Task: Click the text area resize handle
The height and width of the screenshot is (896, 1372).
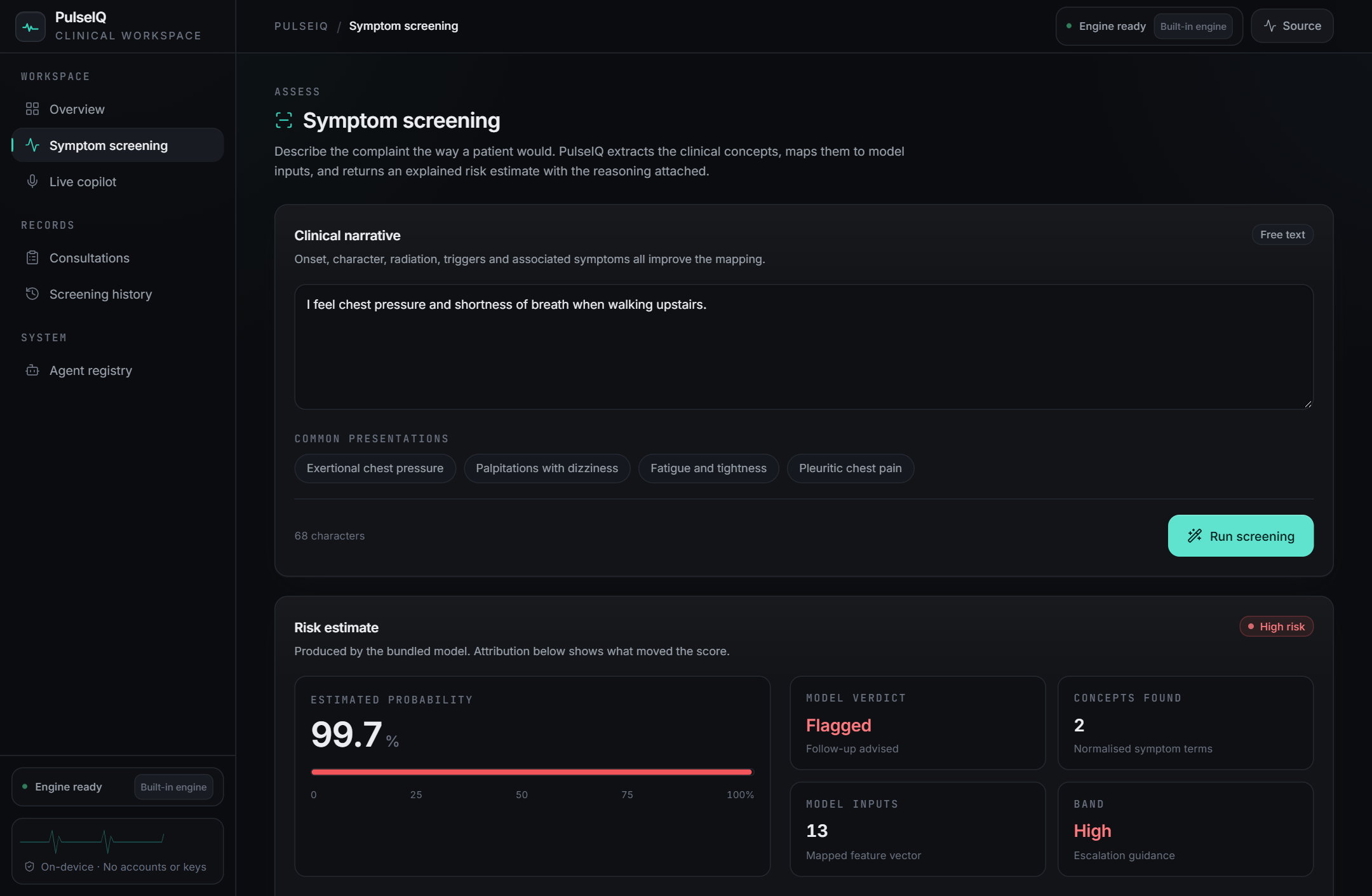Action: tap(1308, 404)
